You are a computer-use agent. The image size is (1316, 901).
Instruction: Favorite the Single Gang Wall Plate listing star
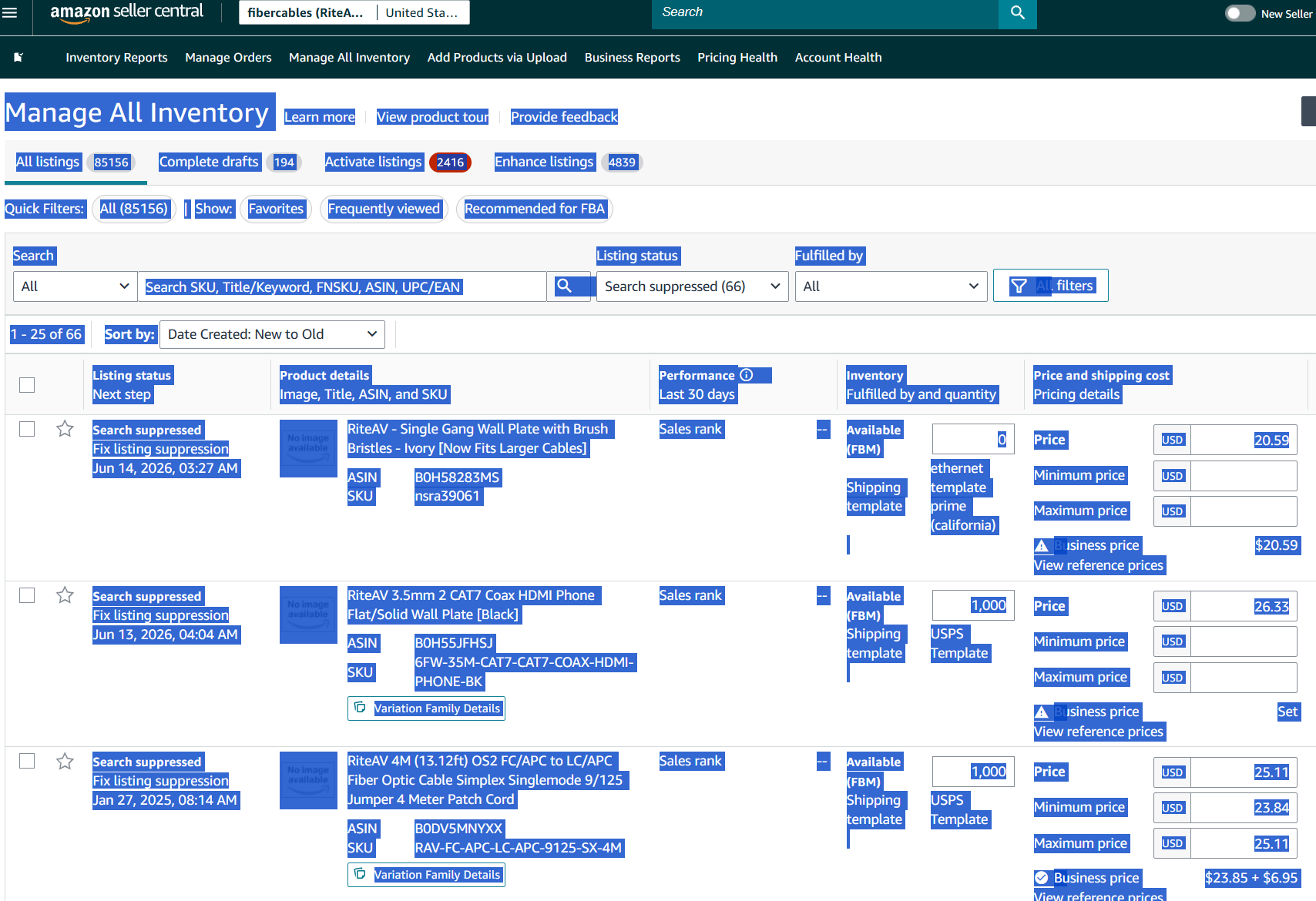click(x=65, y=429)
